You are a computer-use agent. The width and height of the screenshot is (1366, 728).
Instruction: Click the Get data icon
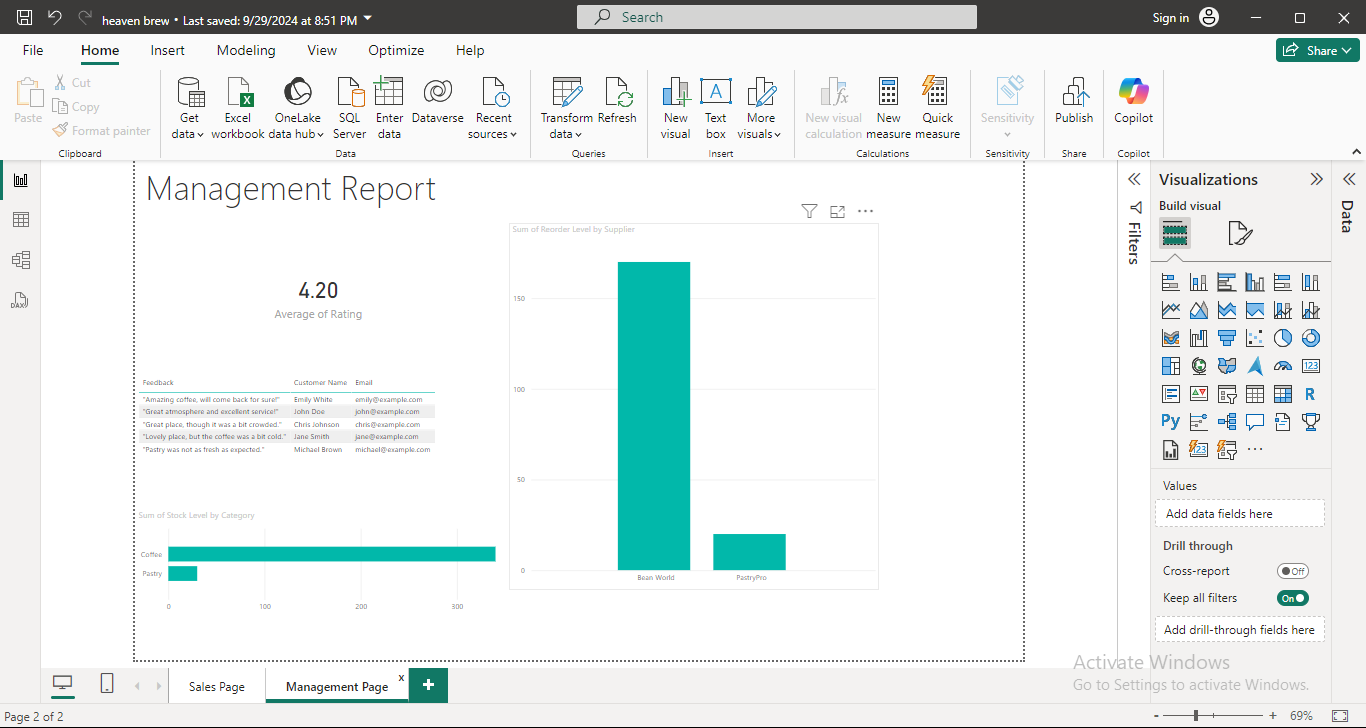click(189, 94)
